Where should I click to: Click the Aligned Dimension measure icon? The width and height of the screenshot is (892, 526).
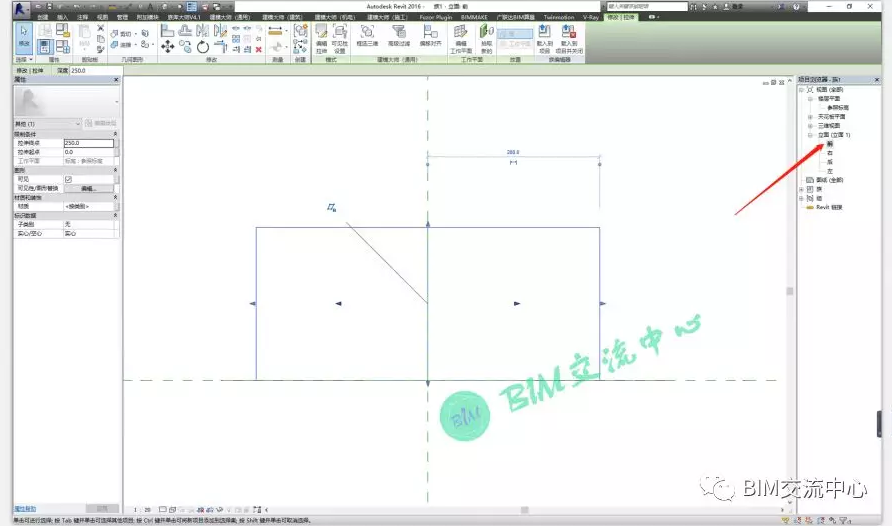tap(275, 31)
